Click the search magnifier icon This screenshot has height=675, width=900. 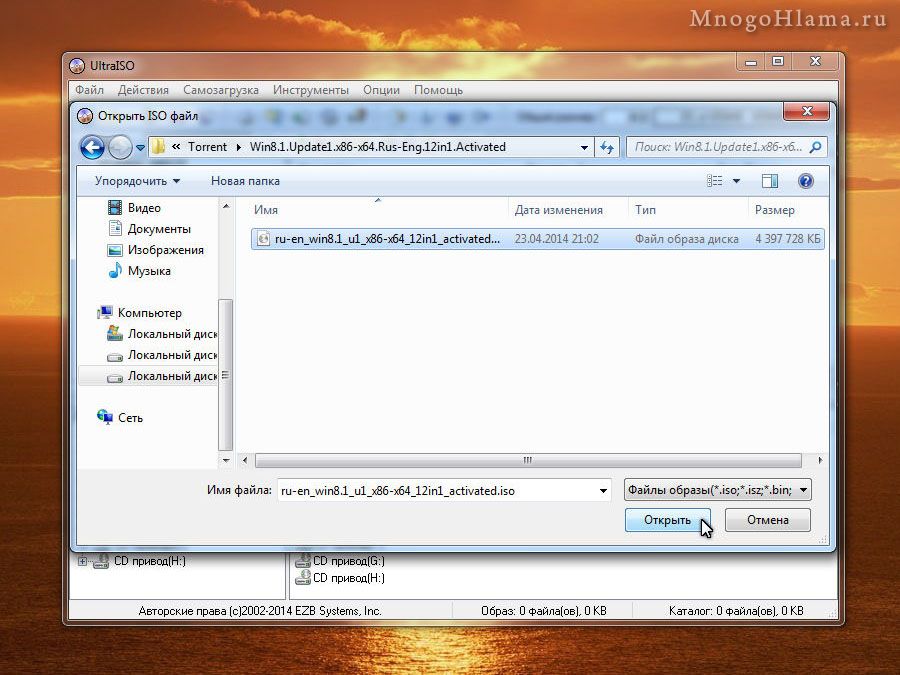click(816, 147)
